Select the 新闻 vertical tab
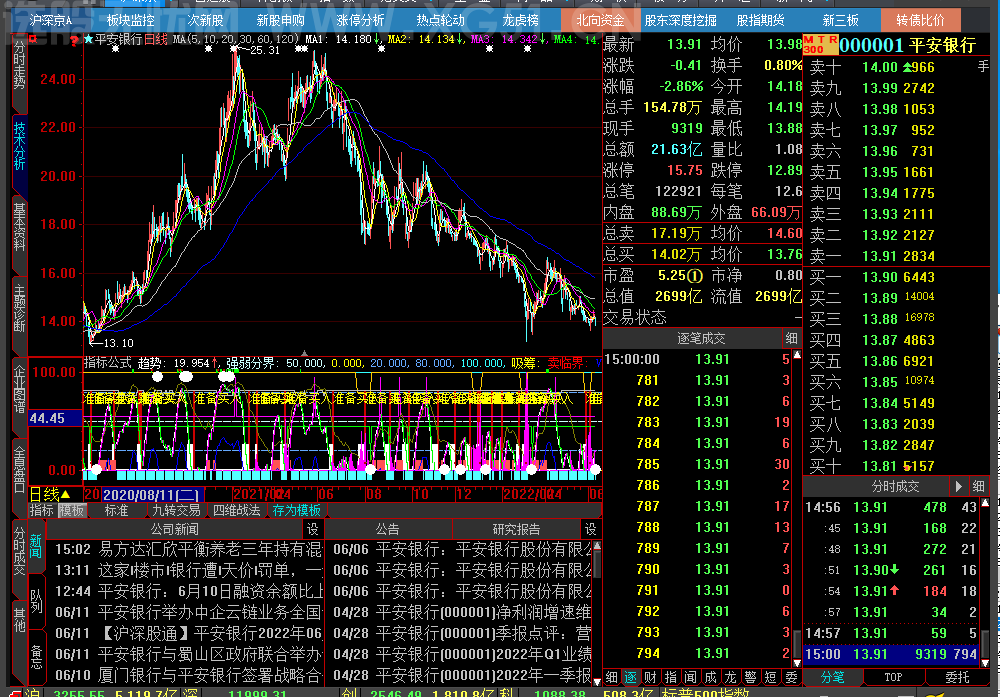 (x=36, y=546)
